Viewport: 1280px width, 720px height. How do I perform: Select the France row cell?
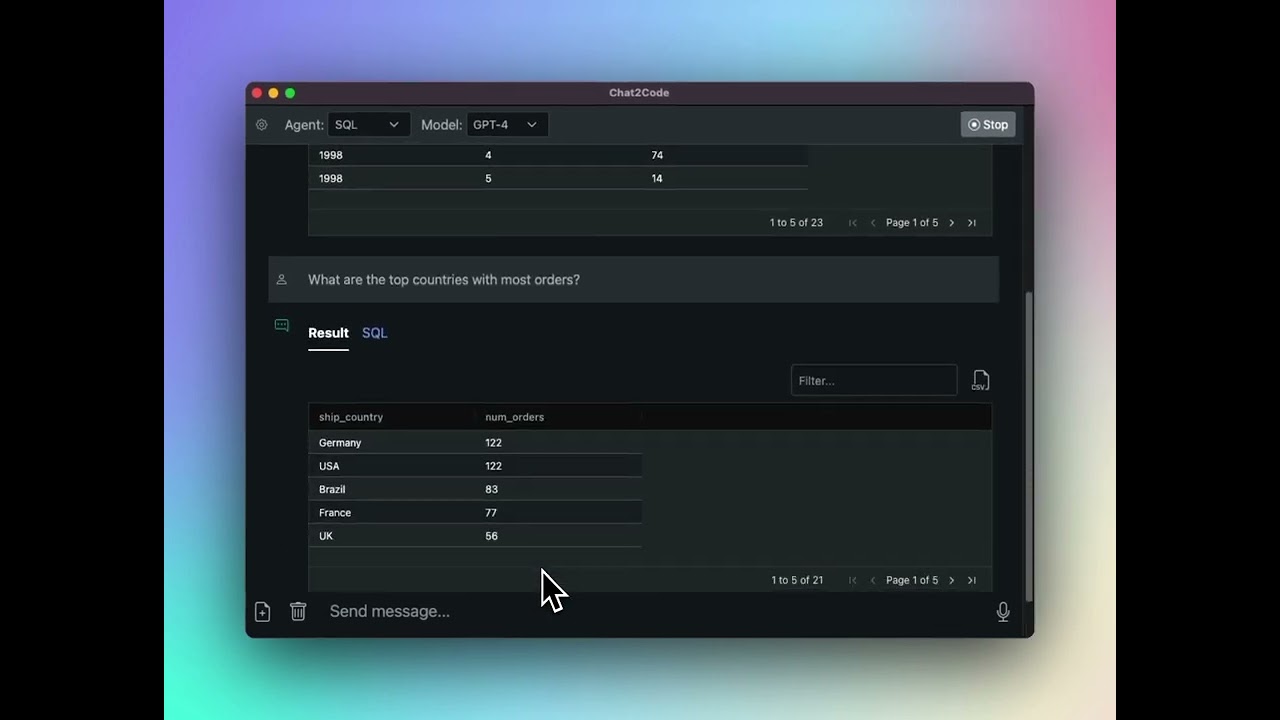coord(335,513)
